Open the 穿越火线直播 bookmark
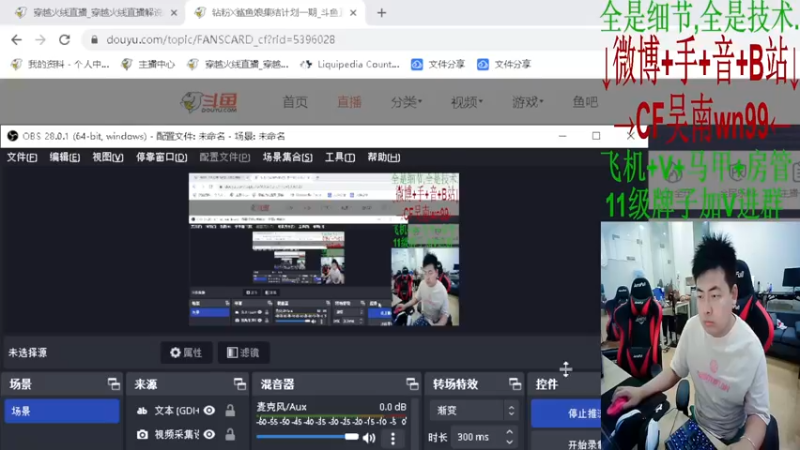Viewport: 800px width, 450px height. pos(238,64)
